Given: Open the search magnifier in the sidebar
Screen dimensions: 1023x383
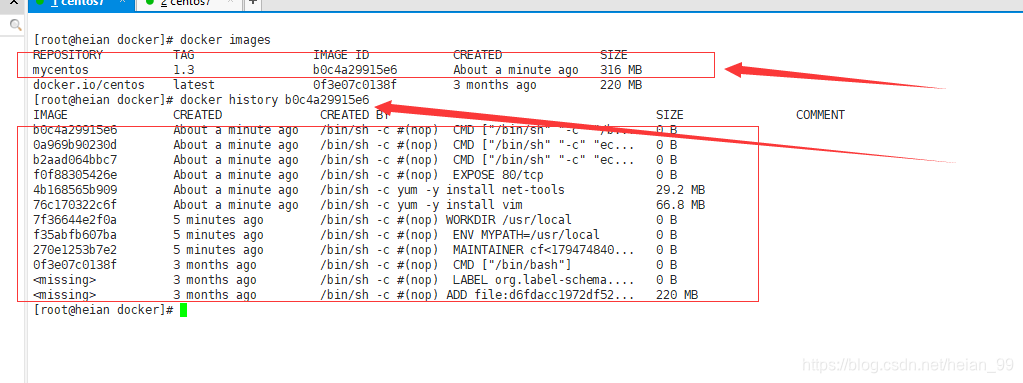Looking at the screenshot, I should [x=15, y=25].
